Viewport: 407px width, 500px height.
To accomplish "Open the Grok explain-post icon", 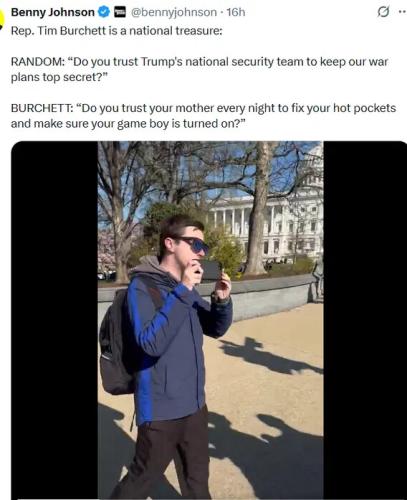I will (x=383, y=12).
